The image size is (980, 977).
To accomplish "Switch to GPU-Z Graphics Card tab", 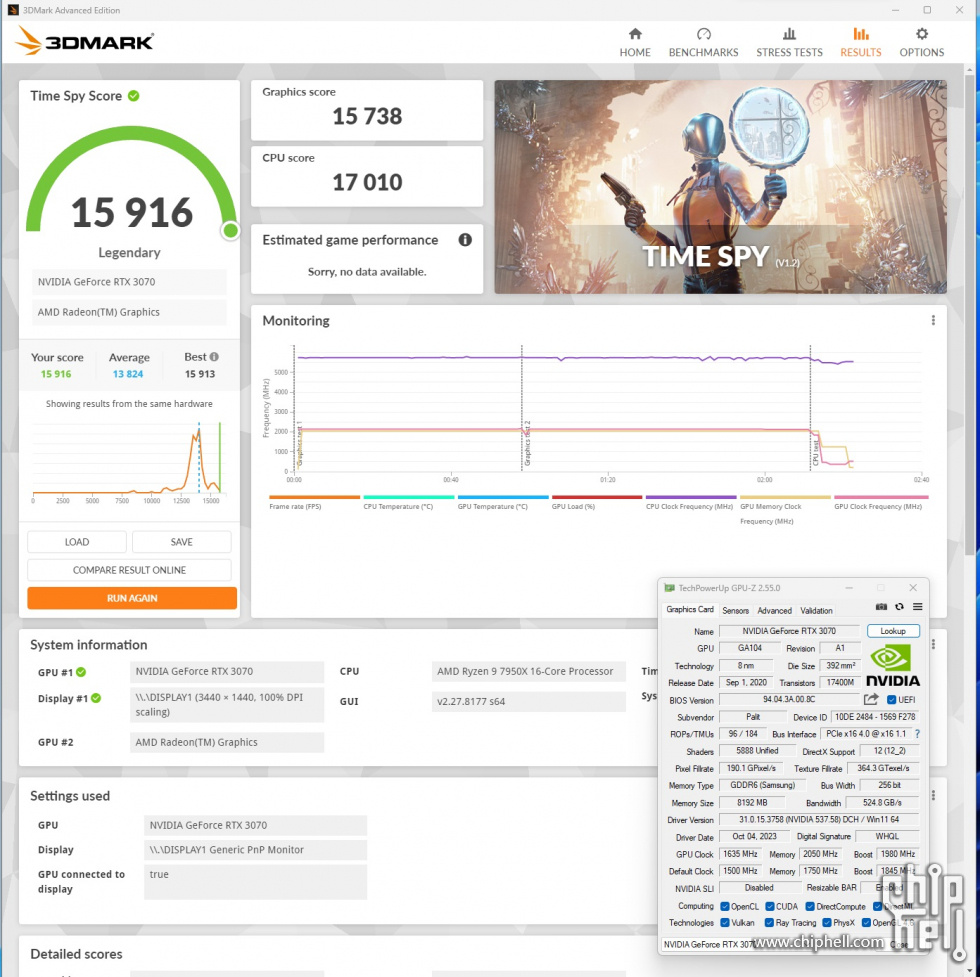I will (689, 609).
